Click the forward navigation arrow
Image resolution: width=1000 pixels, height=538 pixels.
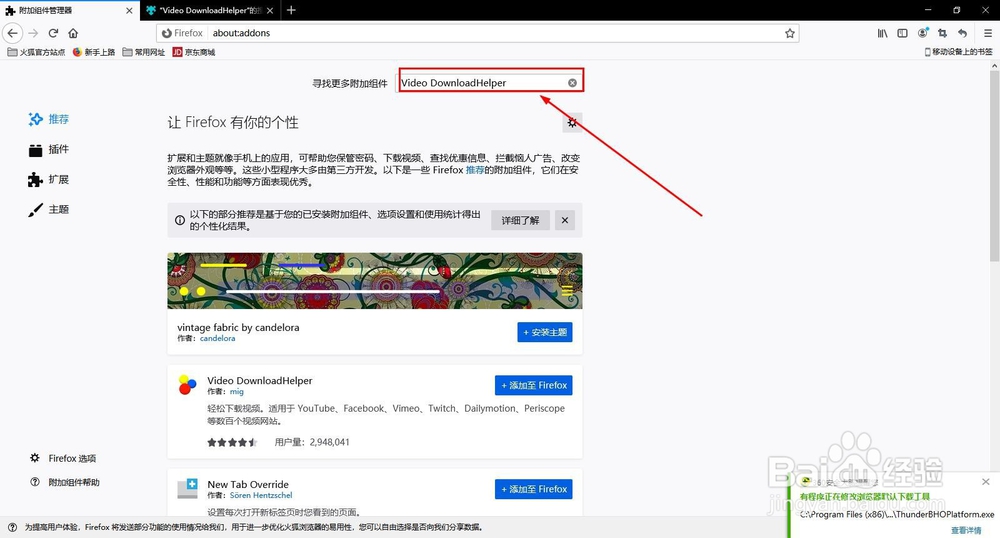(x=33, y=33)
